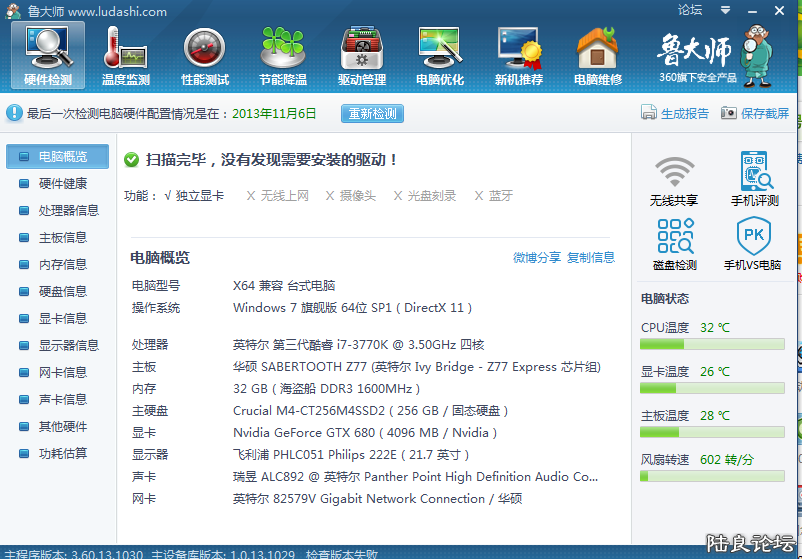
Task: Go to 显卡信息 sidebar entry
Action: point(62,319)
